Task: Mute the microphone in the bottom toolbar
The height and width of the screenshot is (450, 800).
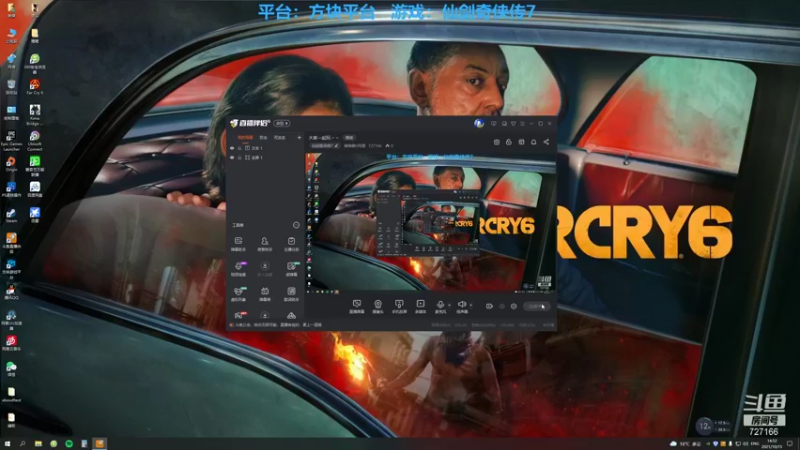Action: coord(440,306)
